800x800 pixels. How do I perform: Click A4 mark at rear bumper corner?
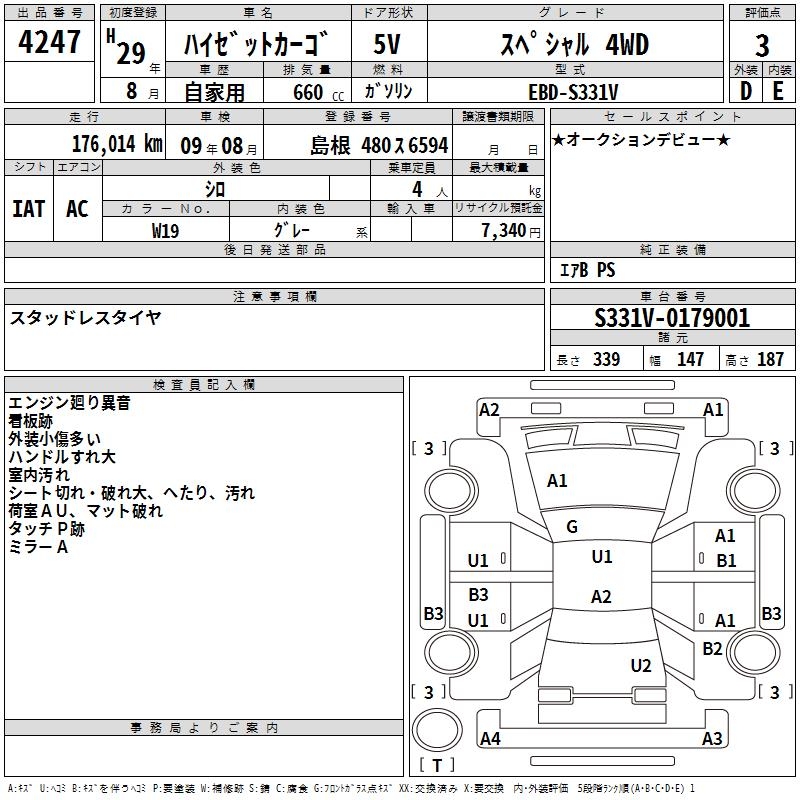point(490,738)
